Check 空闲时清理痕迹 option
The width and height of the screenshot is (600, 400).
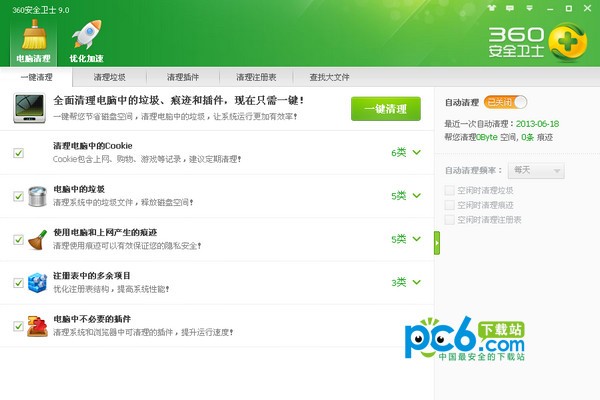450,205
